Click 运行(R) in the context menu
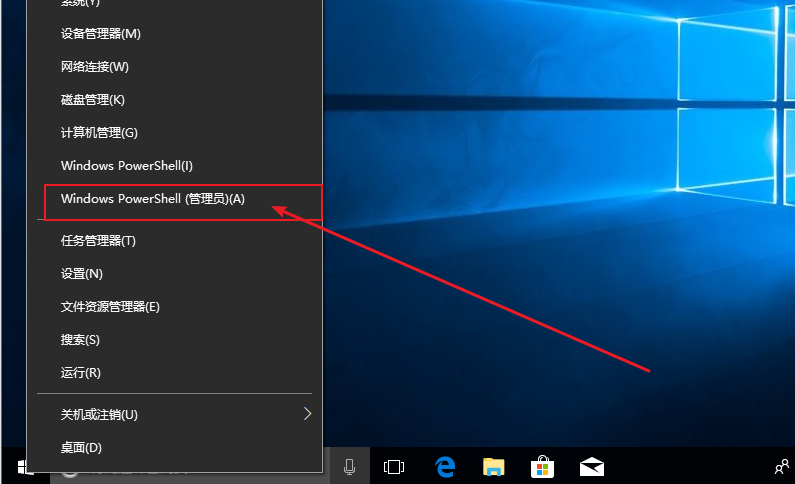Screen dimensions: 795x484 [x=81, y=373]
